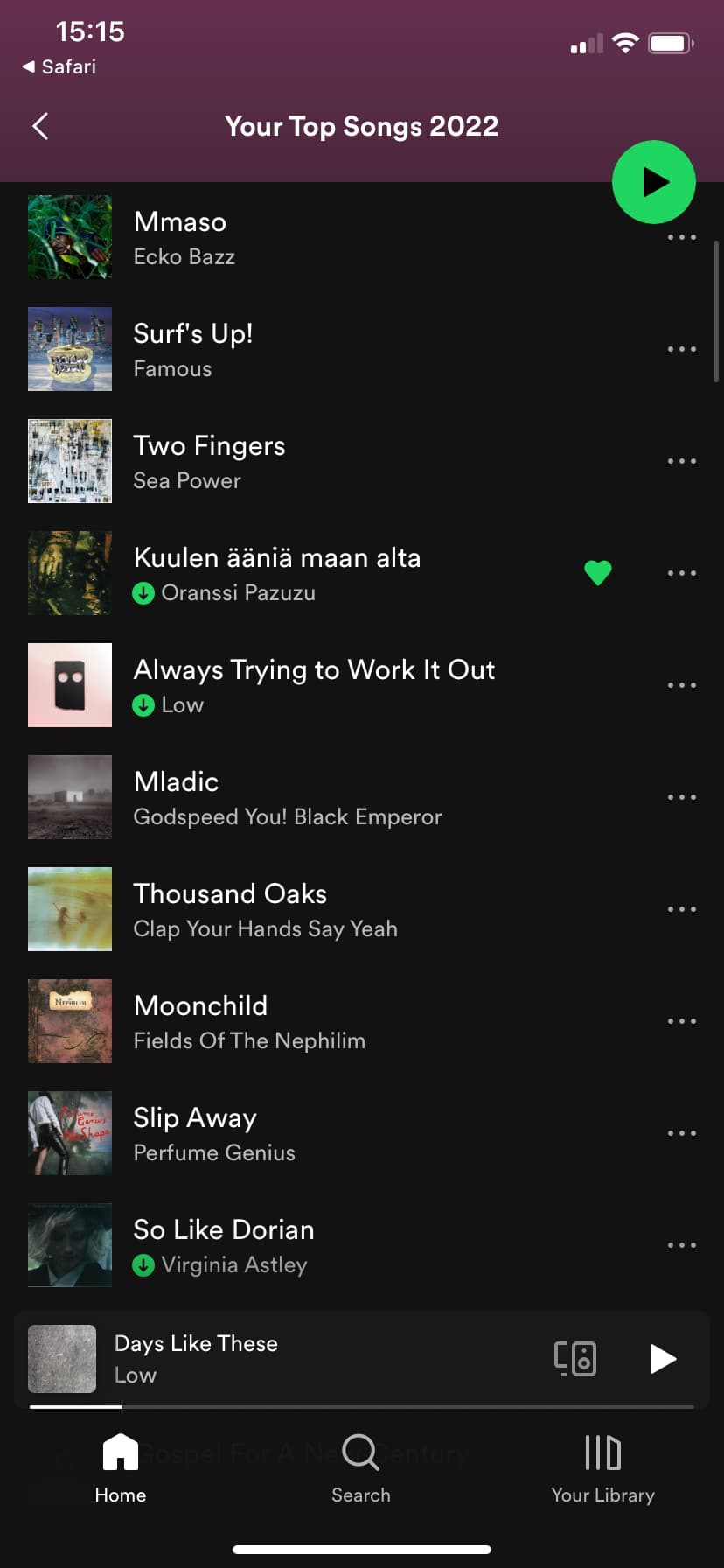
Task: Open the devices available icon in mini player
Action: coord(575,1359)
